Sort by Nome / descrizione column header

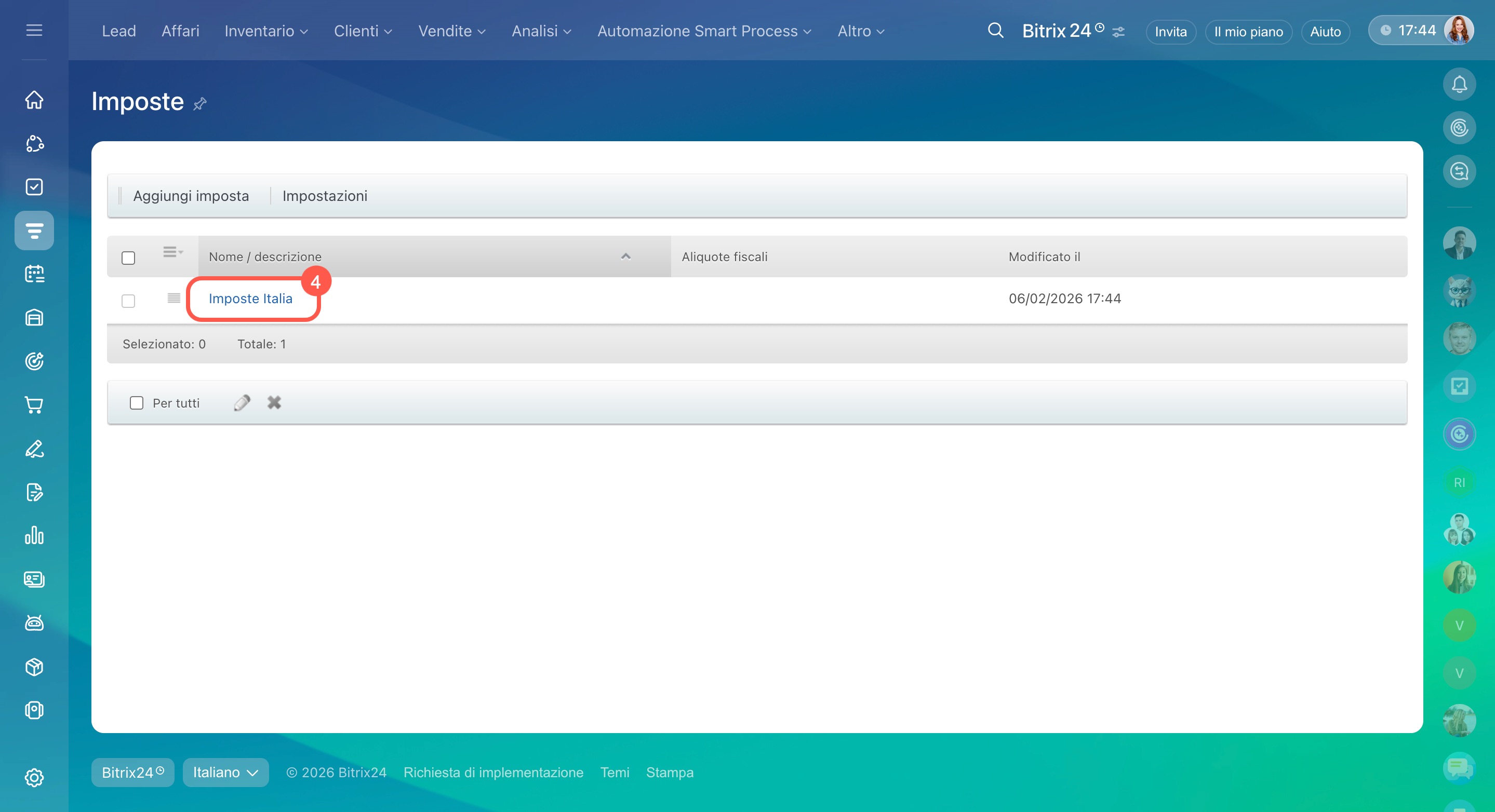[264, 257]
